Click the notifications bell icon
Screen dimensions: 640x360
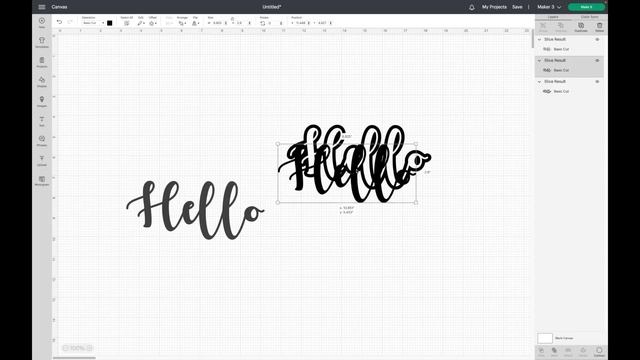pos(472,7)
